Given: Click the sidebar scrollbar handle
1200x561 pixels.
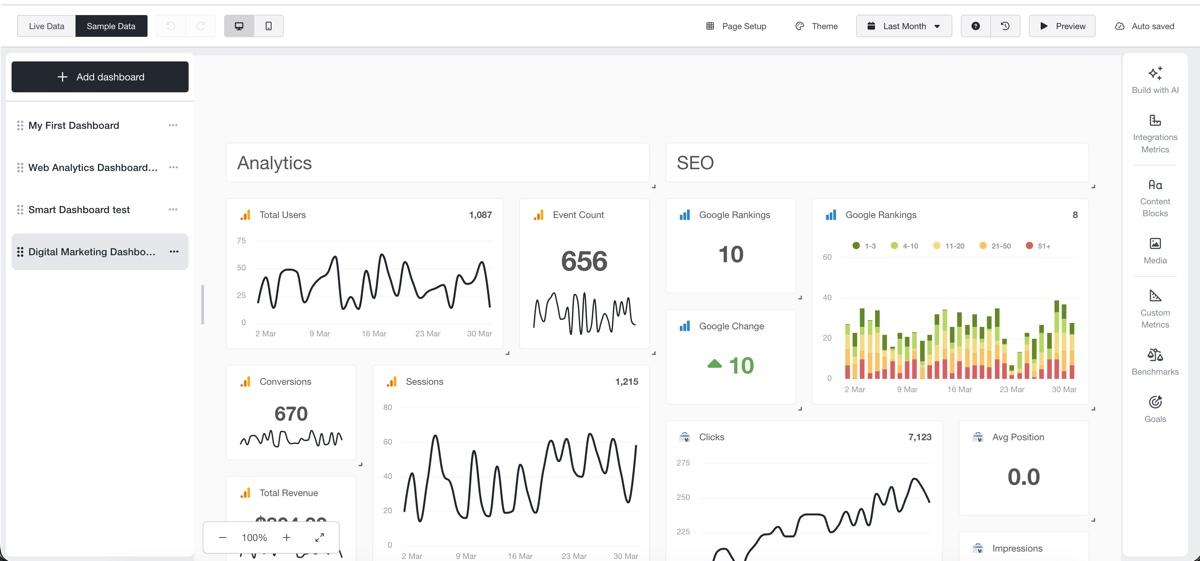Looking at the screenshot, I should click(202, 305).
